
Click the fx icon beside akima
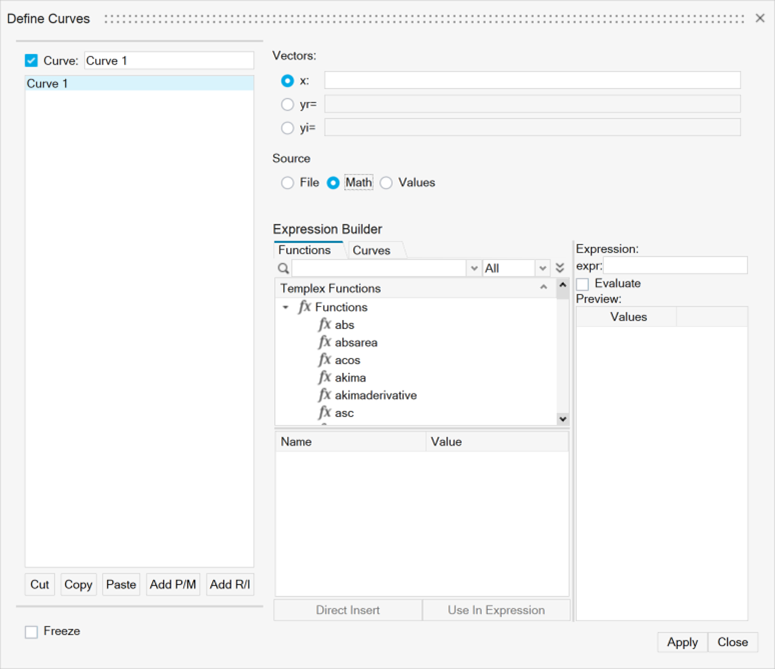coord(324,378)
